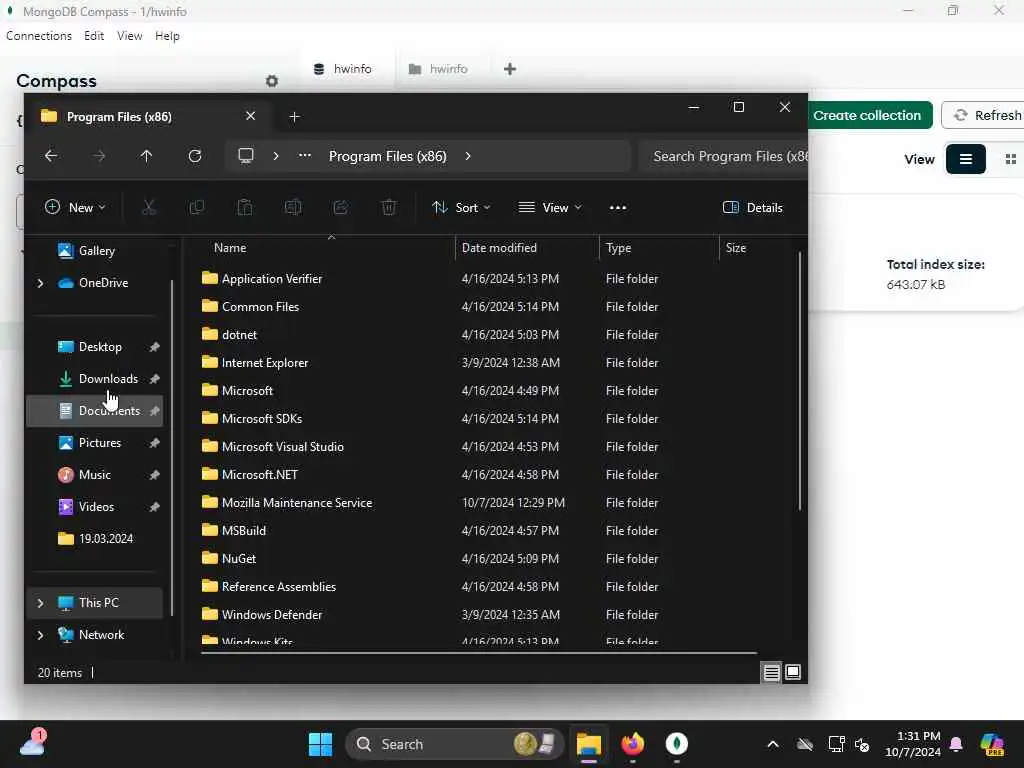The height and width of the screenshot is (768, 1024).
Task: Sort by the Type column header
Action: pos(618,248)
